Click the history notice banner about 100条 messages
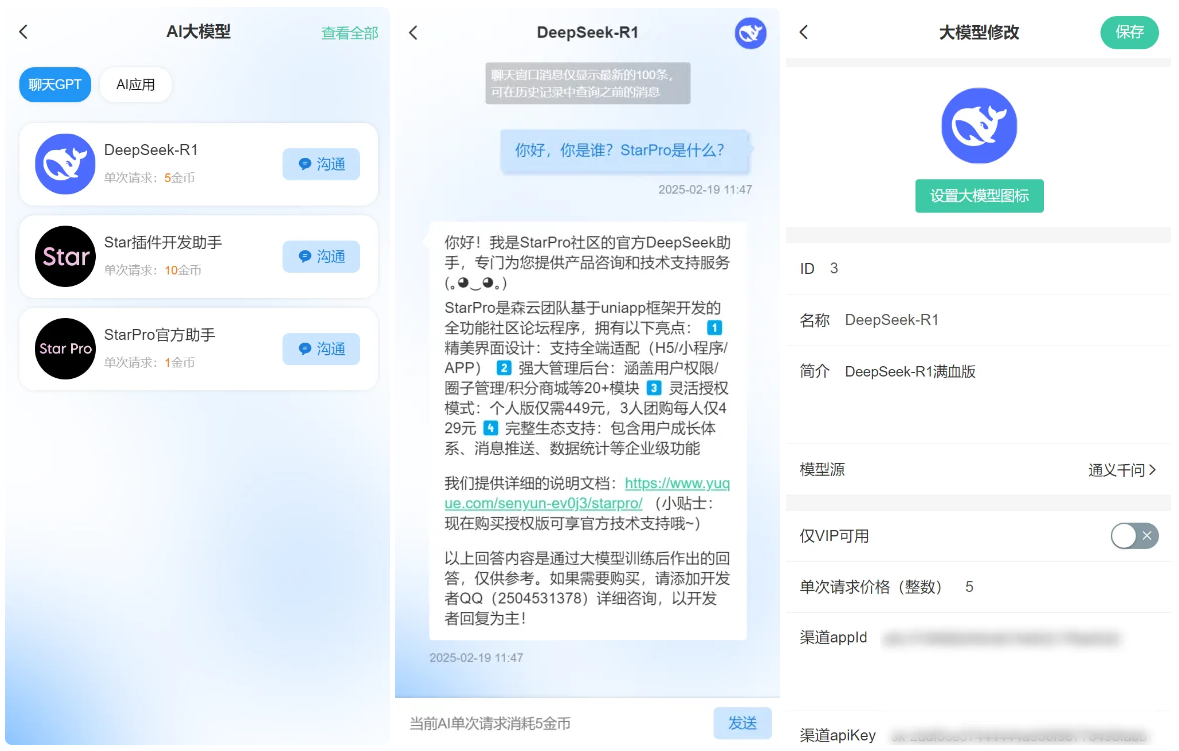1179x751 pixels. (587, 83)
